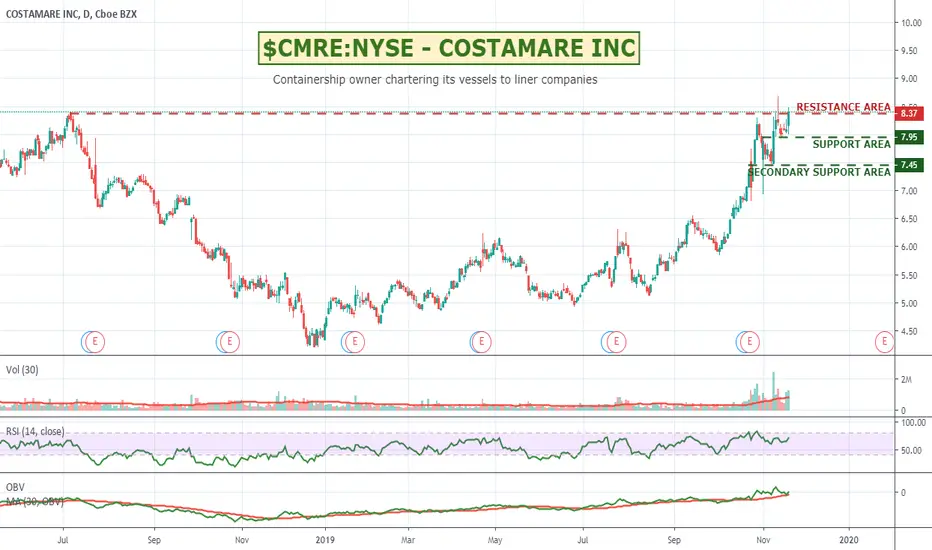The image size is (932, 550).
Task: Click the 6.00 price axis label
Action: pos(909,247)
